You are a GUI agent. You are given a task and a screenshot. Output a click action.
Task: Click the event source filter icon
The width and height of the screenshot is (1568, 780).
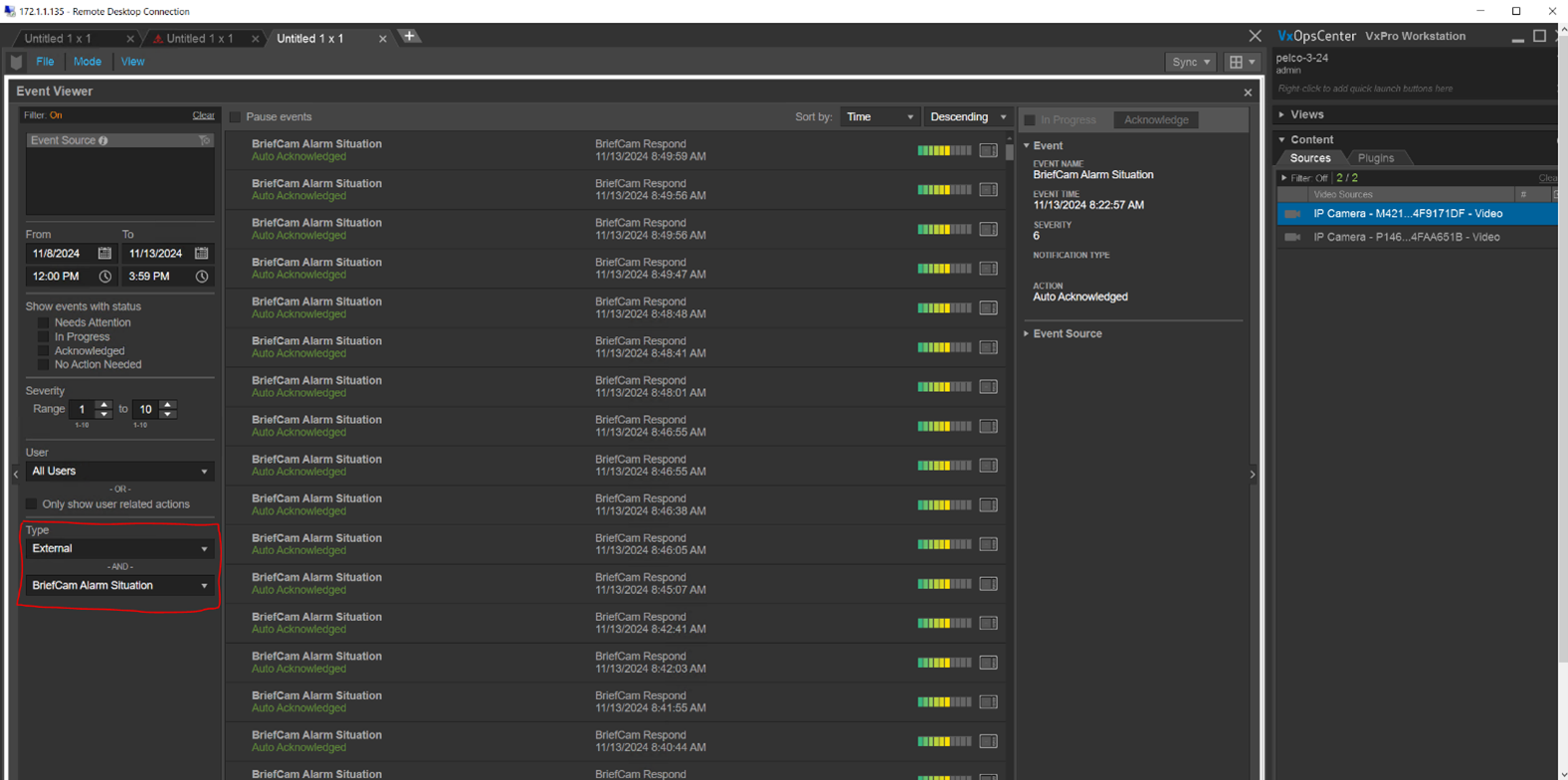pos(204,140)
